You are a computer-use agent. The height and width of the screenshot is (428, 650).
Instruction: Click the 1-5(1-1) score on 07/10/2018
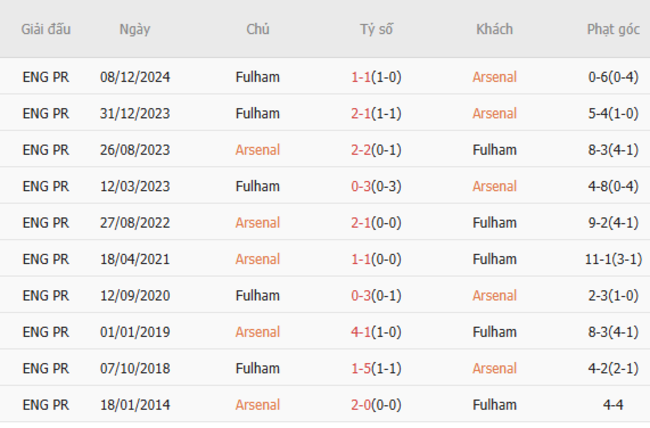click(377, 369)
